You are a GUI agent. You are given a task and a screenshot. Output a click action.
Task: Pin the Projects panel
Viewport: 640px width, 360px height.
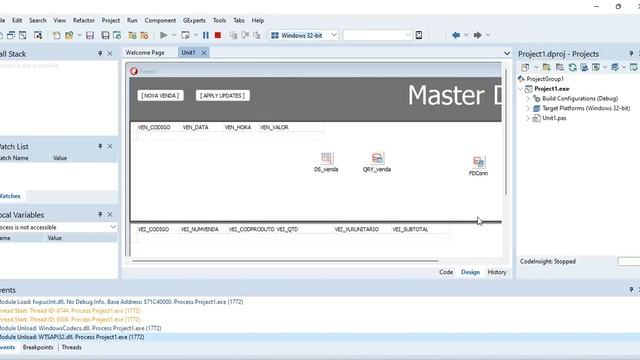[x=631, y=53]
